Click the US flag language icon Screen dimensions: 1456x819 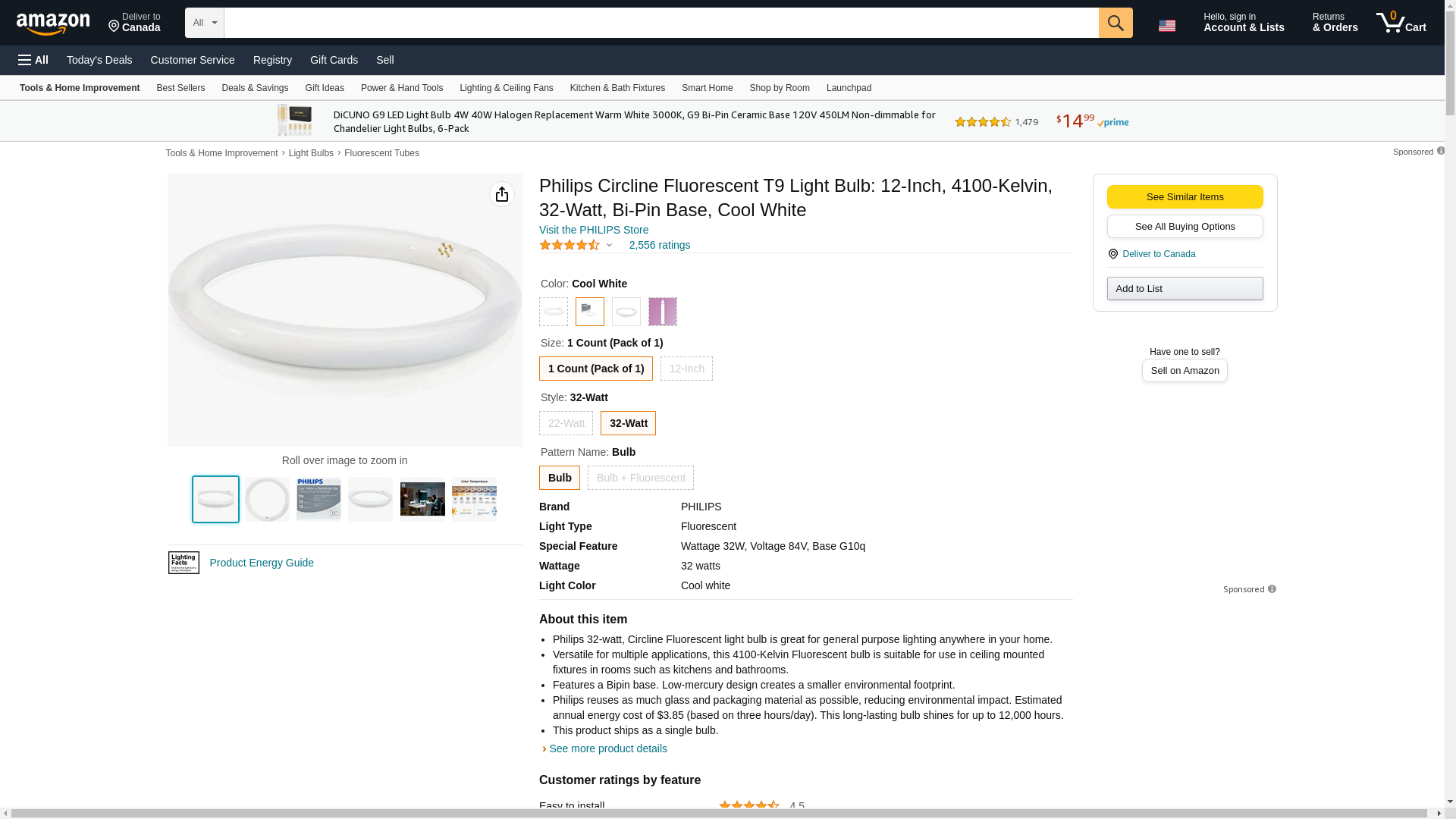(1166, 26)
